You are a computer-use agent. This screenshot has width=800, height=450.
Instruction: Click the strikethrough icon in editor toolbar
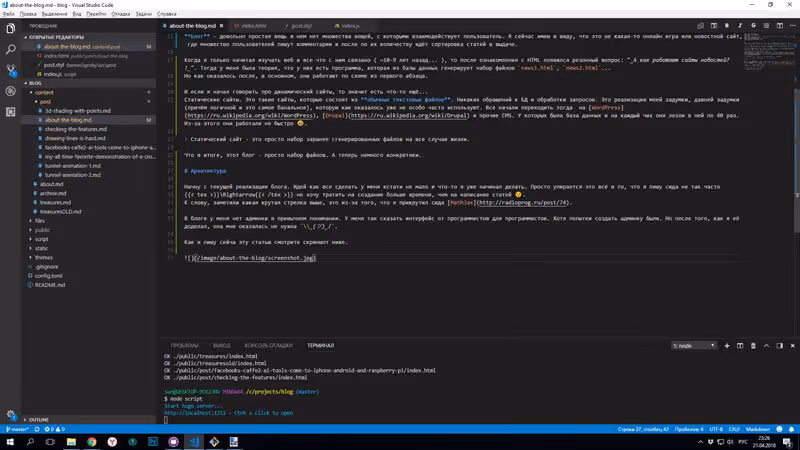pos(753,26)
